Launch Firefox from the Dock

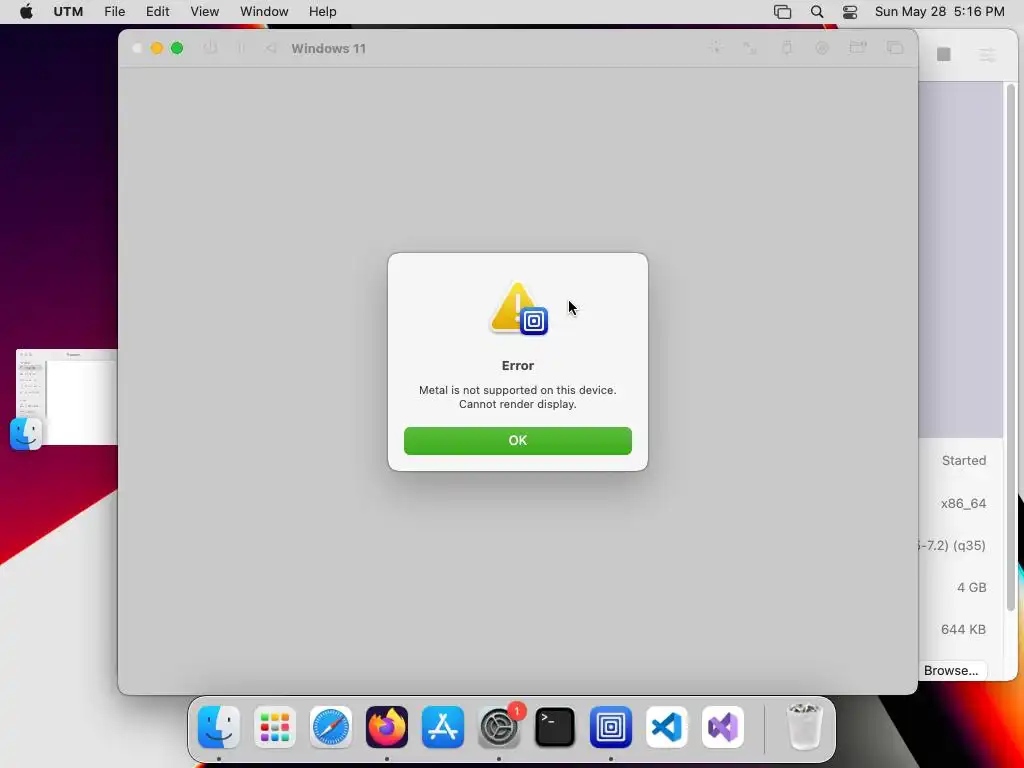tap(387, 727)
